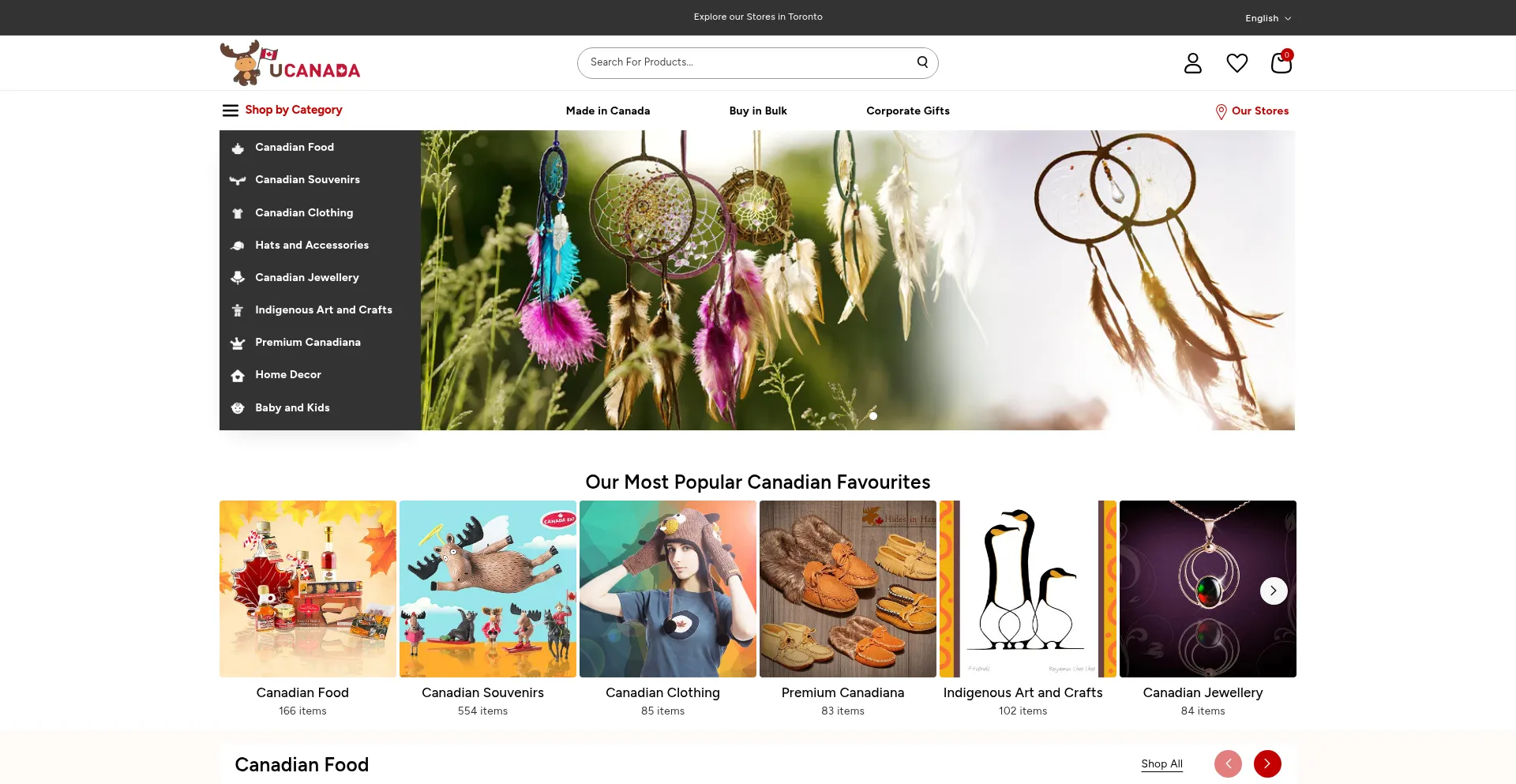Click the previous arrow in Canadian Food section

(1228, 763)
